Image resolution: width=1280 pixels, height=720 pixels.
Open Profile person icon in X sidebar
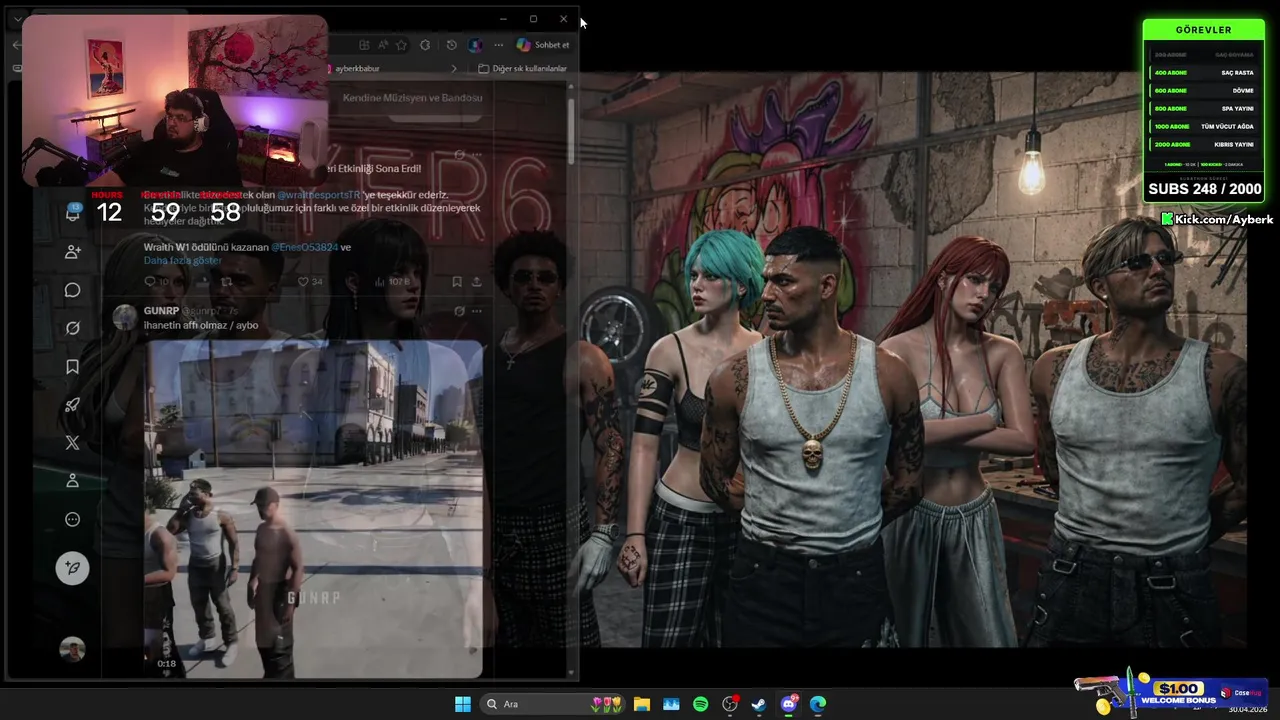pos(73,481)
